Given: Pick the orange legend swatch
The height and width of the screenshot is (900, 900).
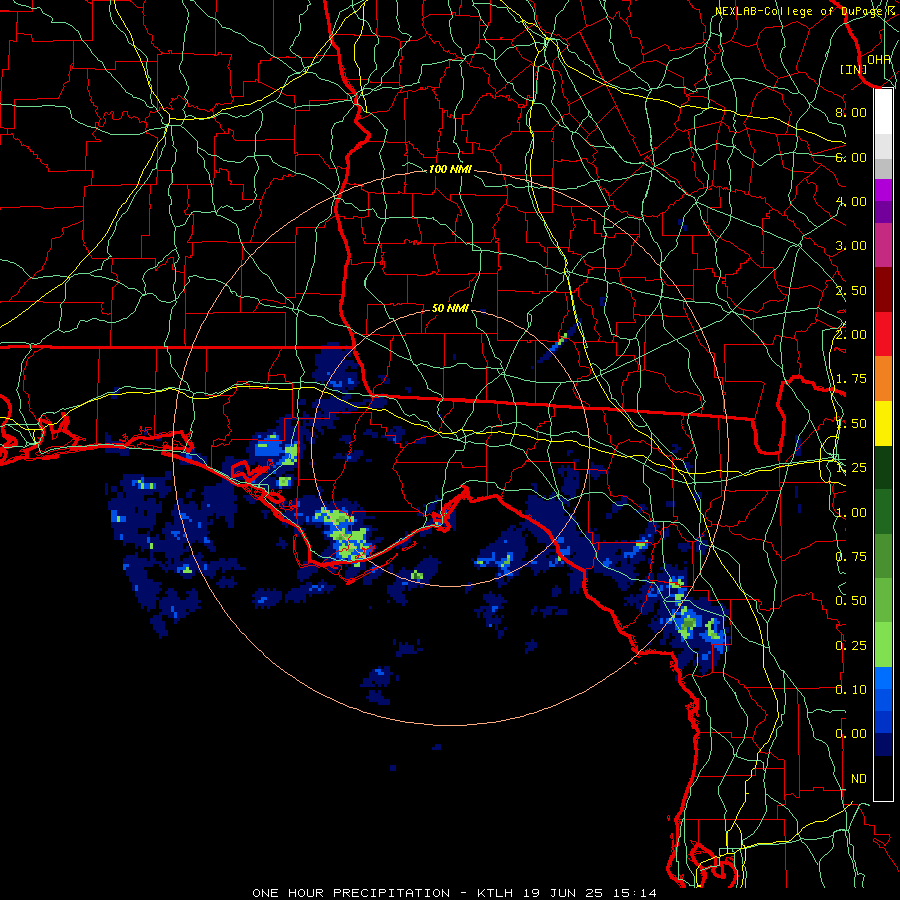Looking at the screenshot, I should coord(883,379).
